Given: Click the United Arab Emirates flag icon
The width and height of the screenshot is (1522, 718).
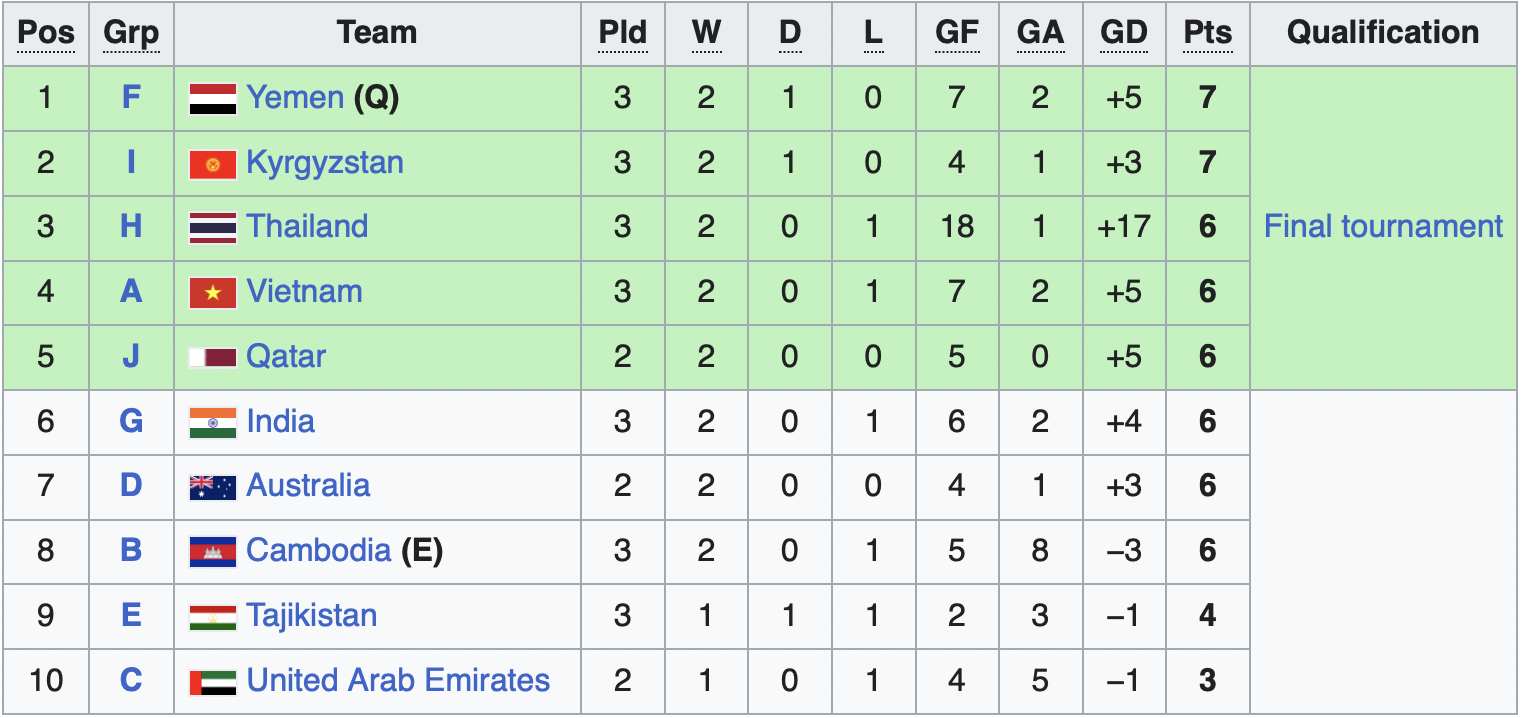Looking at the screenshot, I should click(213, 682).
